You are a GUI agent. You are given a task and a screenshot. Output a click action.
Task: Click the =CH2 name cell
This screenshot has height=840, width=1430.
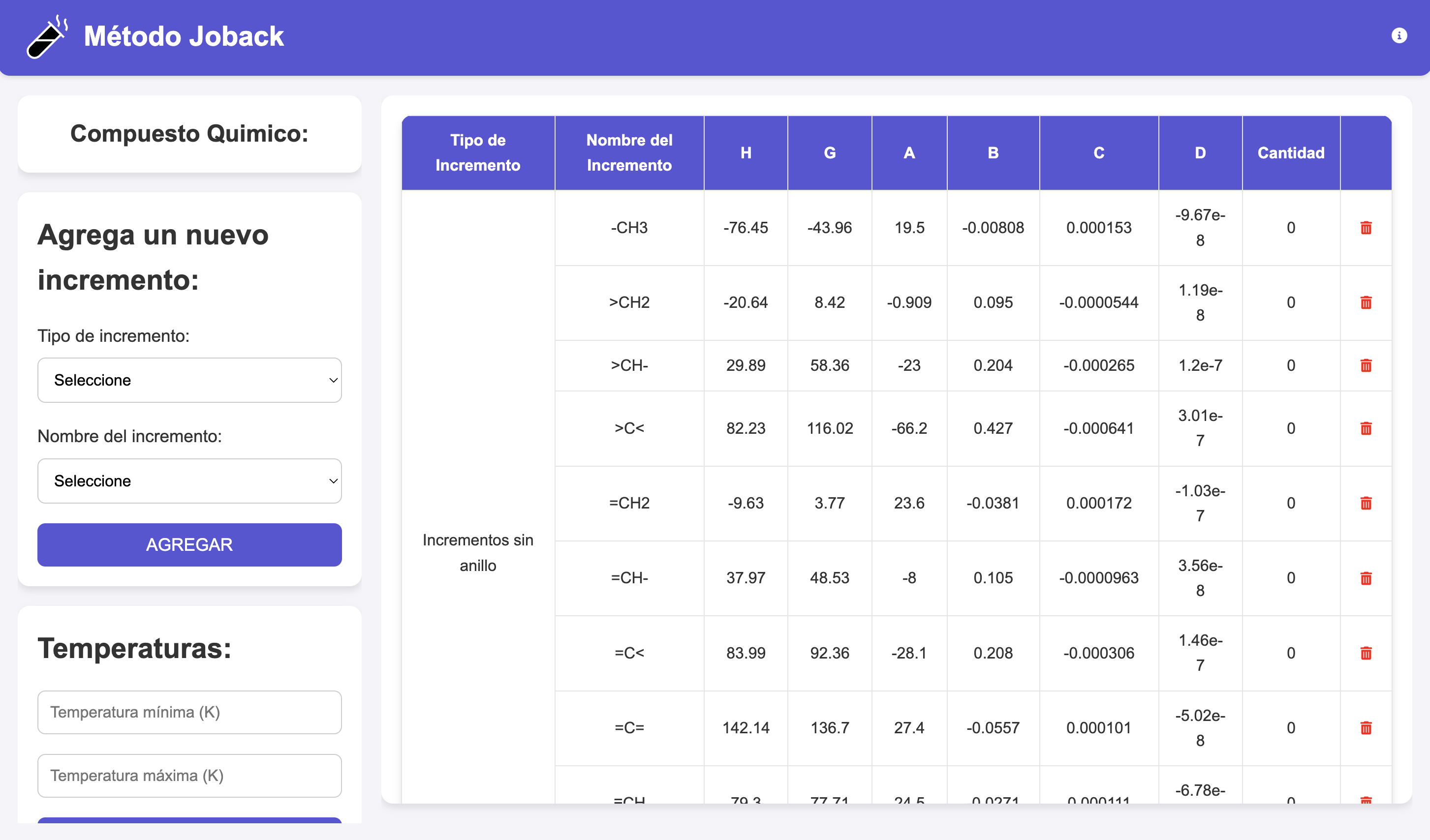click(629, 503)
